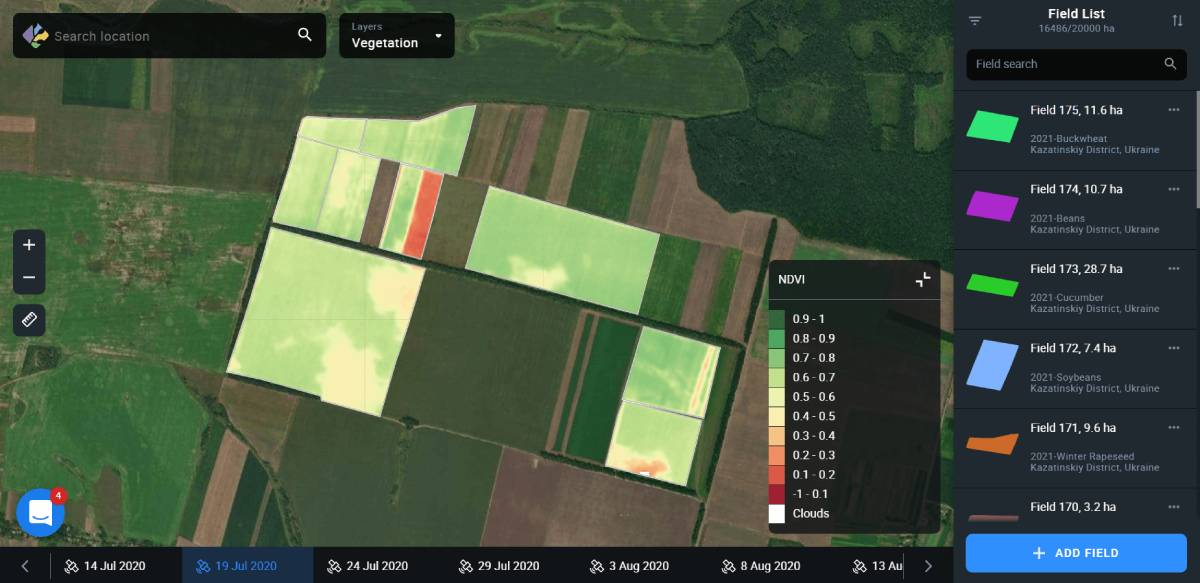Zoom in on the map
The width and height of the screenshot is (1200, 583).
point(29,245)
